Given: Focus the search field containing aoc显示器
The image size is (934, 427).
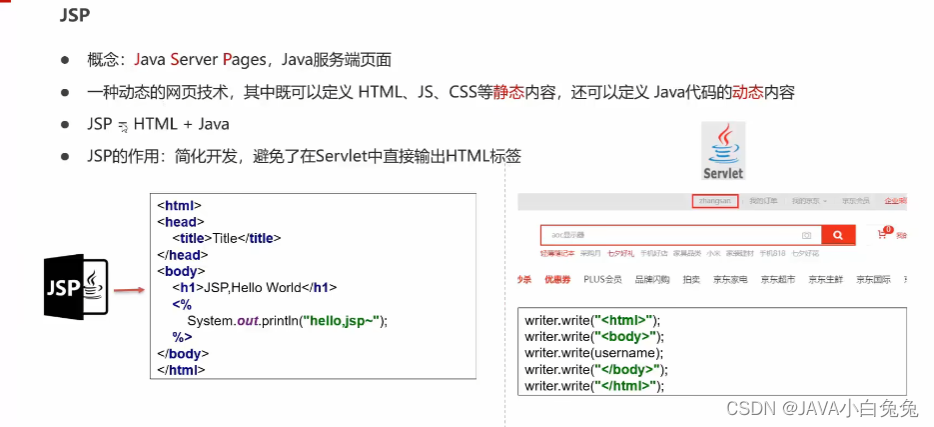Looking at the screenshot, I should (681, 235).
